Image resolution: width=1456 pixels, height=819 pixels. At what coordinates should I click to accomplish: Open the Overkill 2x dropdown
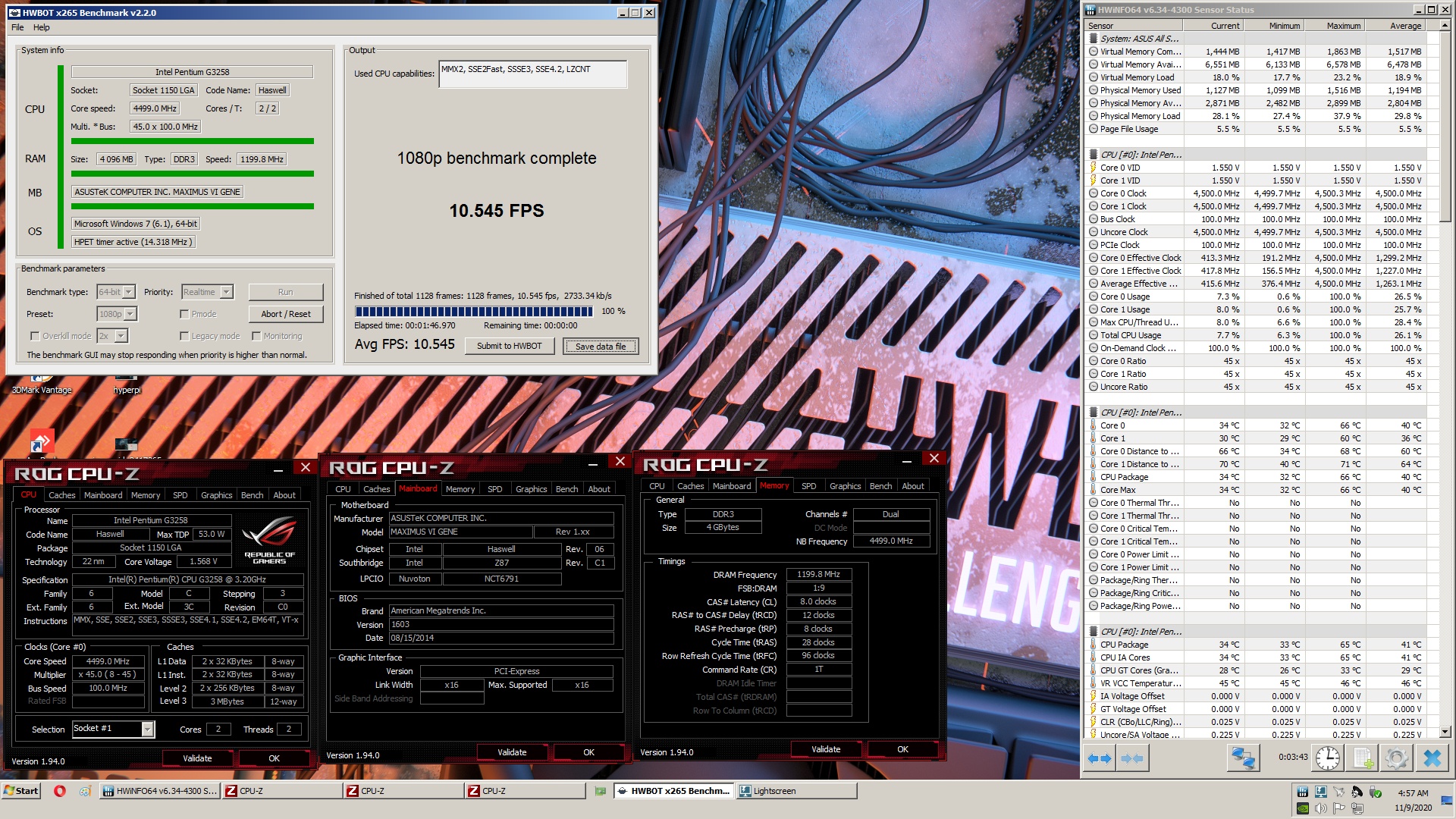(112, 336)
